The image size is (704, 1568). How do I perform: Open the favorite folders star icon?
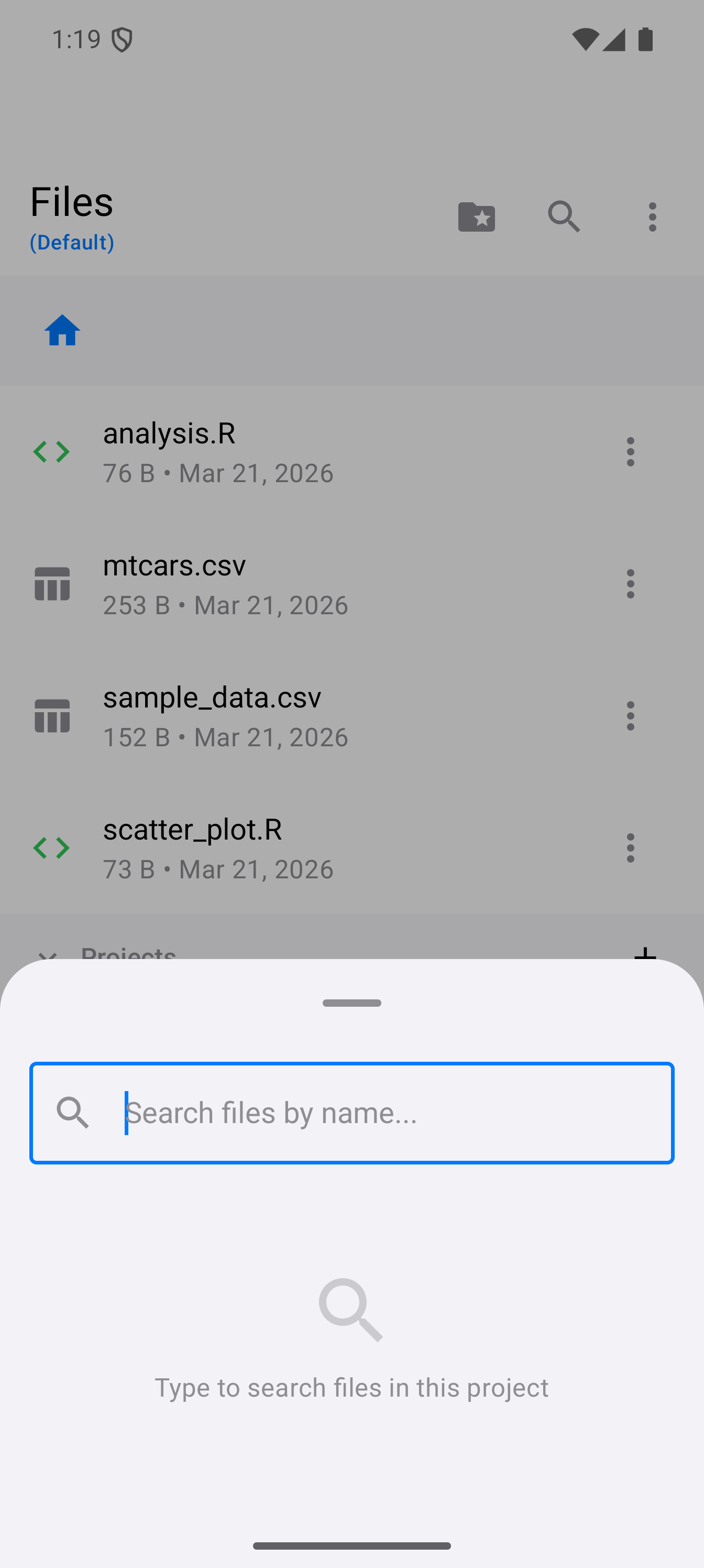[x=476, y=216]
